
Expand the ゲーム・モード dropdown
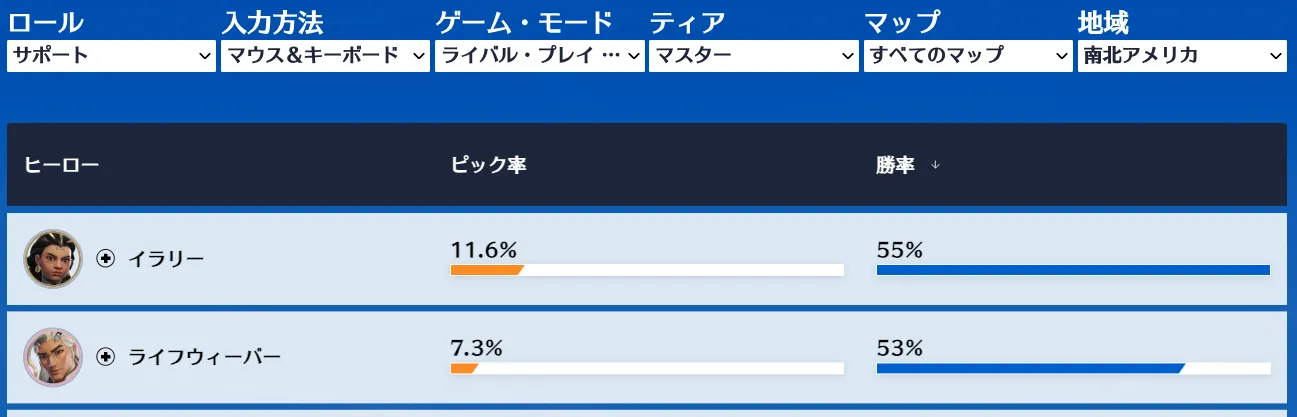tap(539, 56)
